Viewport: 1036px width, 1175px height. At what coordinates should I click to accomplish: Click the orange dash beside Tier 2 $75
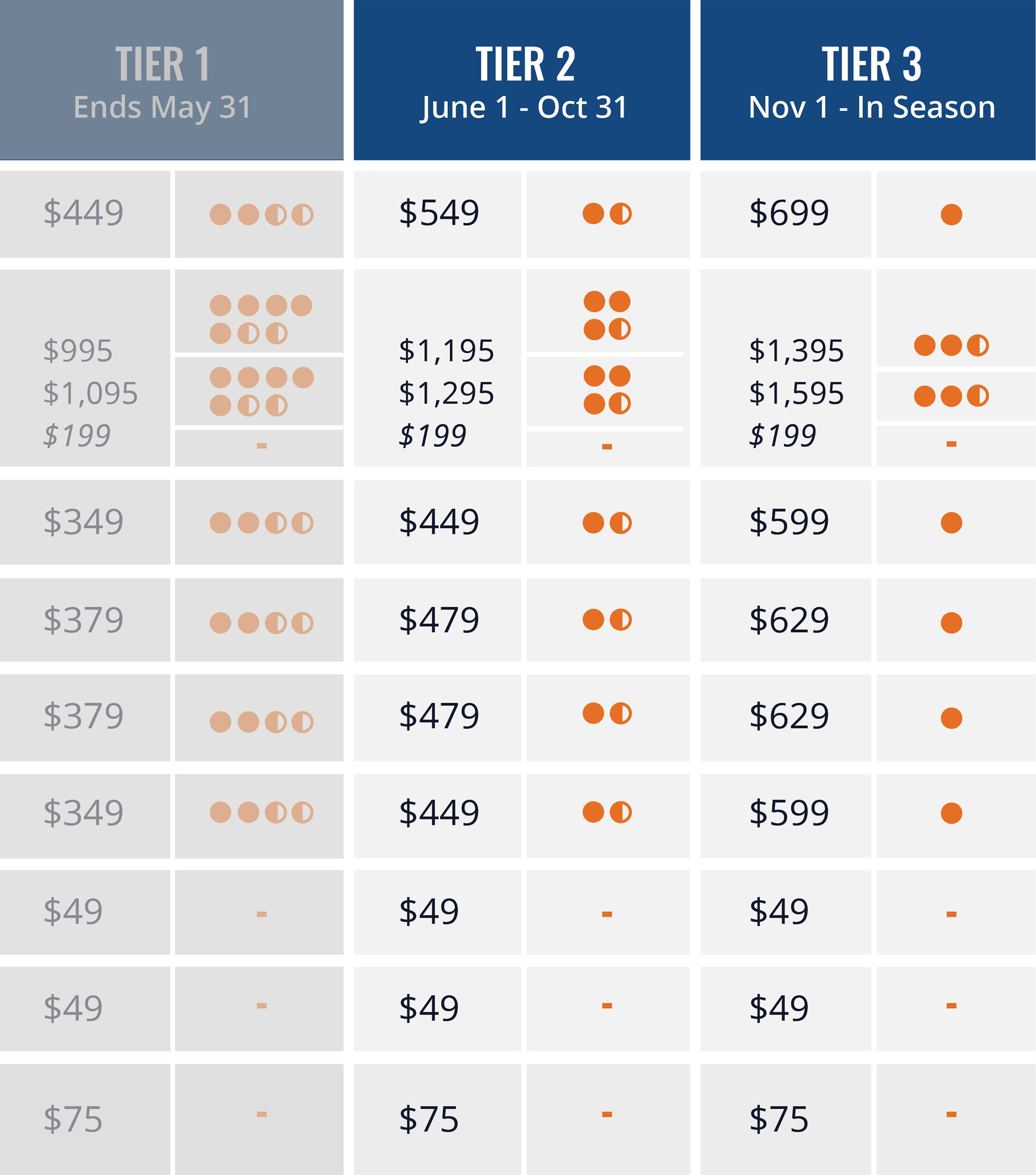606,1114
